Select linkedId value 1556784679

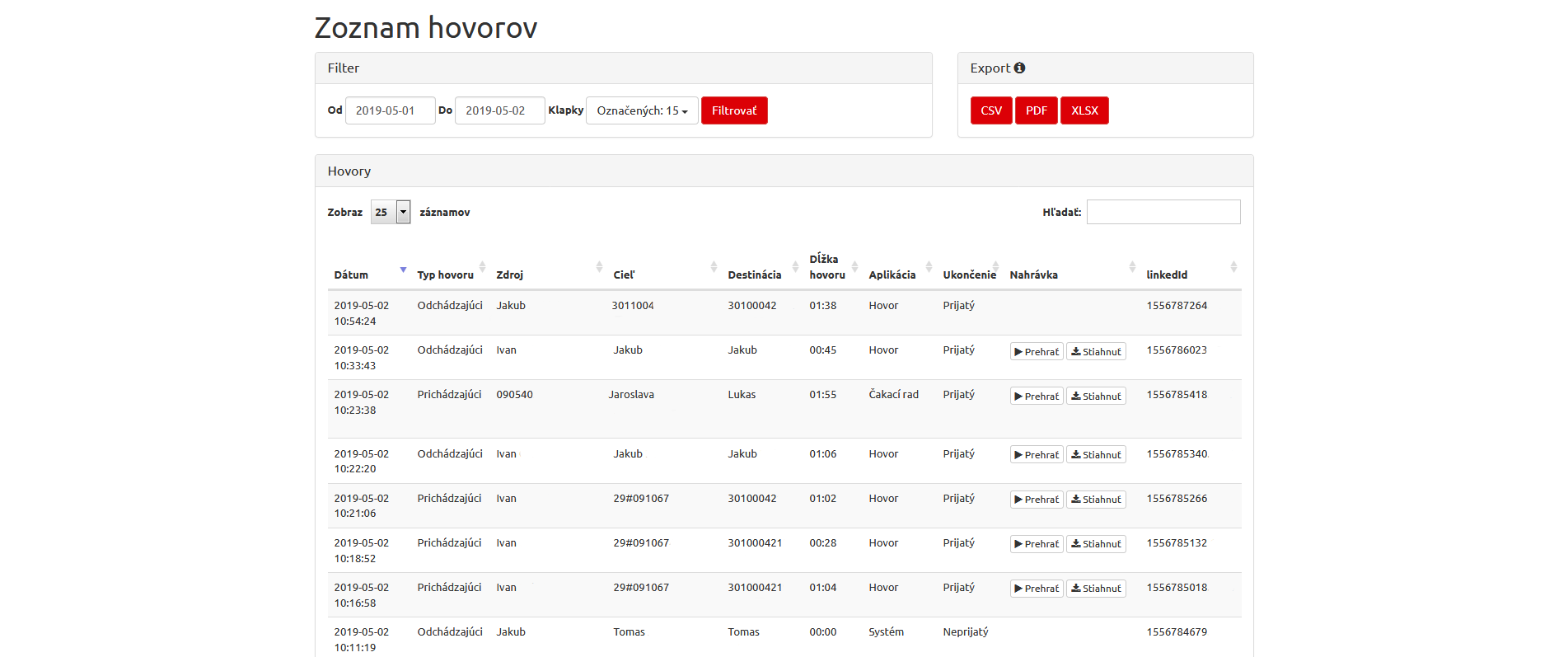[1177, 632]
